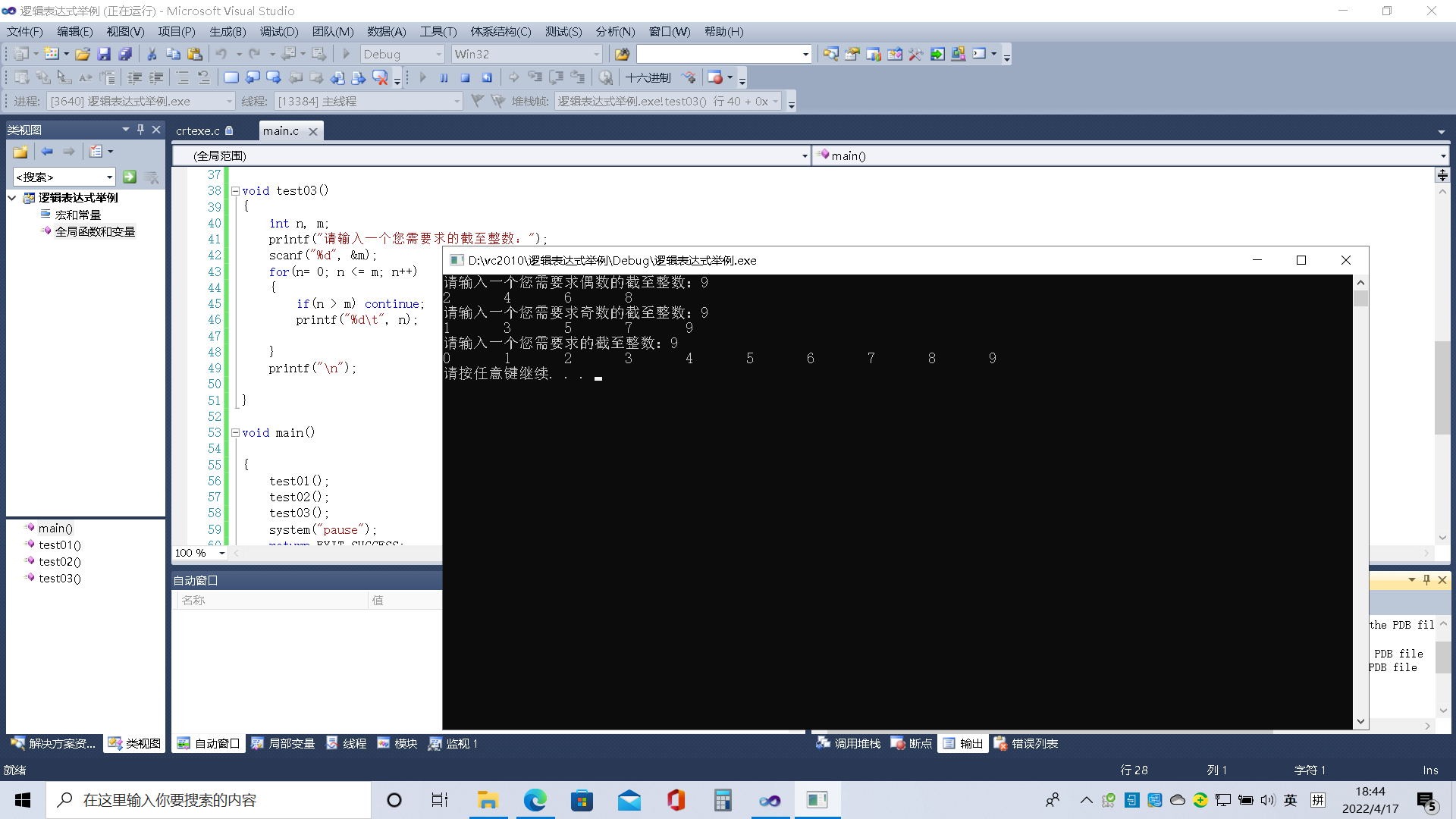Click the New Folder icon in Class View
The image size is (1456, 819).
tap(20, 152)
